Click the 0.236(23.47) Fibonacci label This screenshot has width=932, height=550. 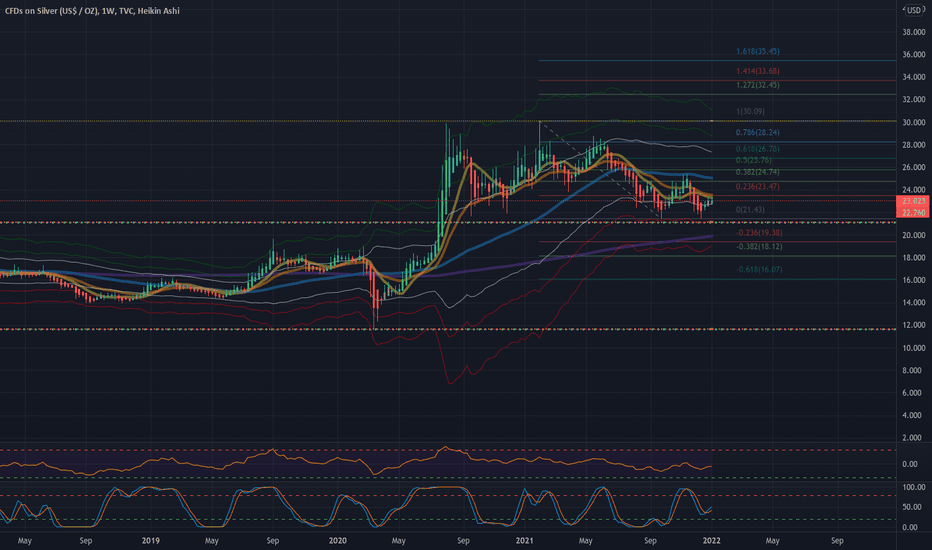(758, 187)
